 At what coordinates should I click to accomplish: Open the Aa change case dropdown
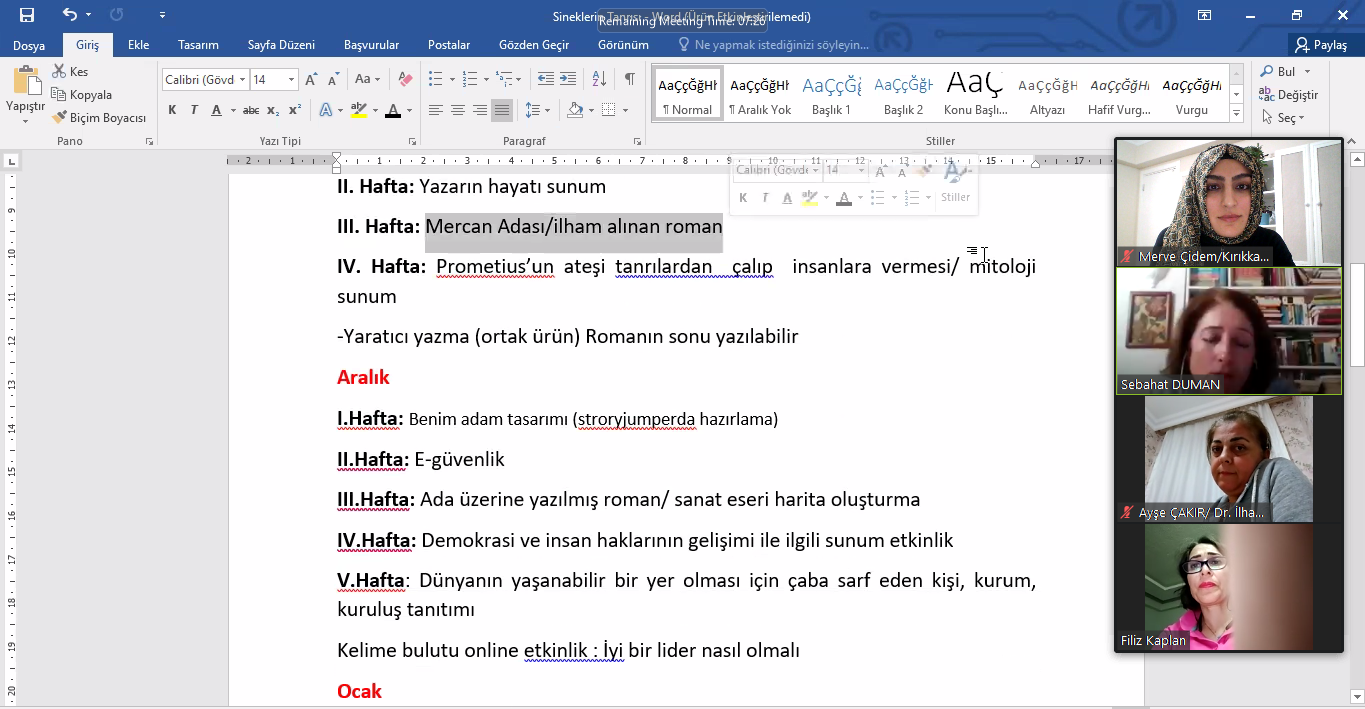[367, 79]
